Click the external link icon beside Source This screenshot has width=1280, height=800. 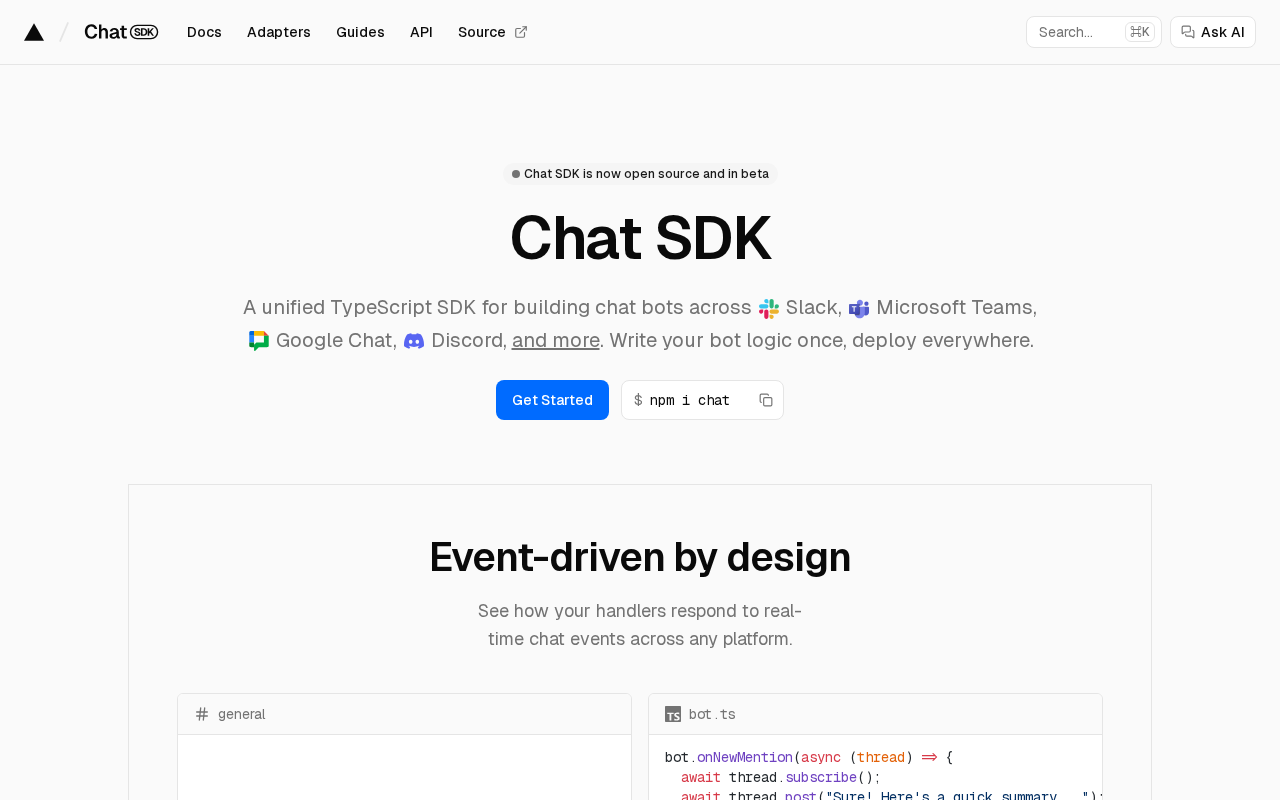point(521,32)
